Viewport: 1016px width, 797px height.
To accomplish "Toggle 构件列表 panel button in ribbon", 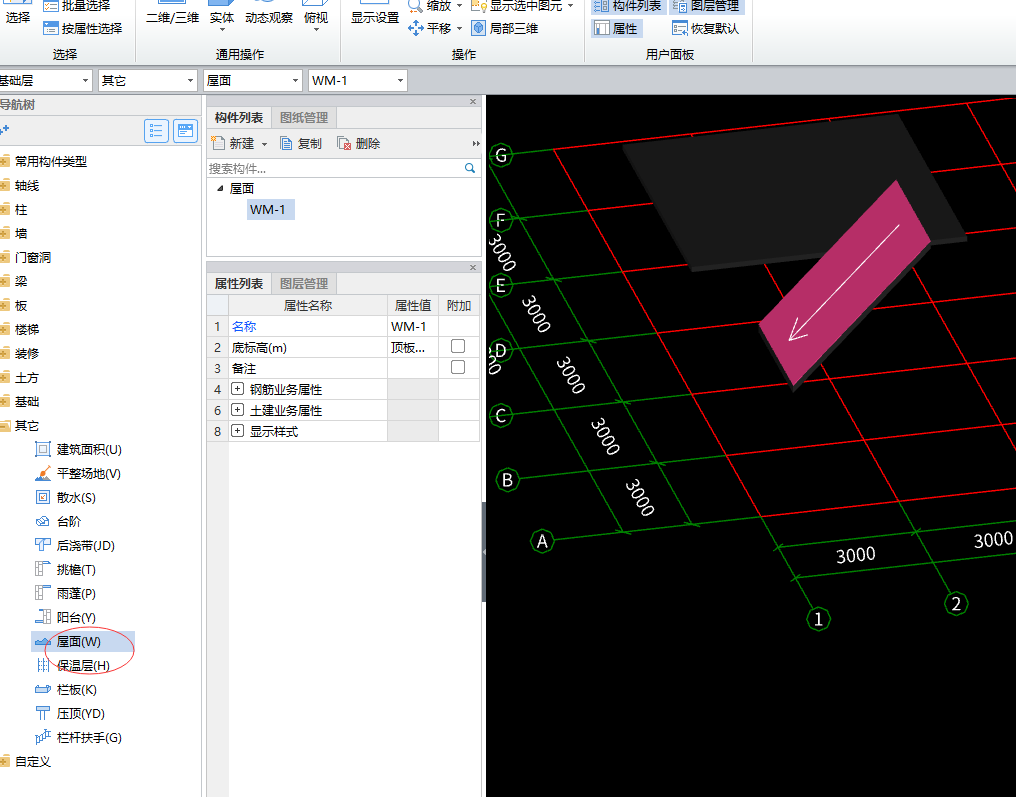I will point(627,6).
